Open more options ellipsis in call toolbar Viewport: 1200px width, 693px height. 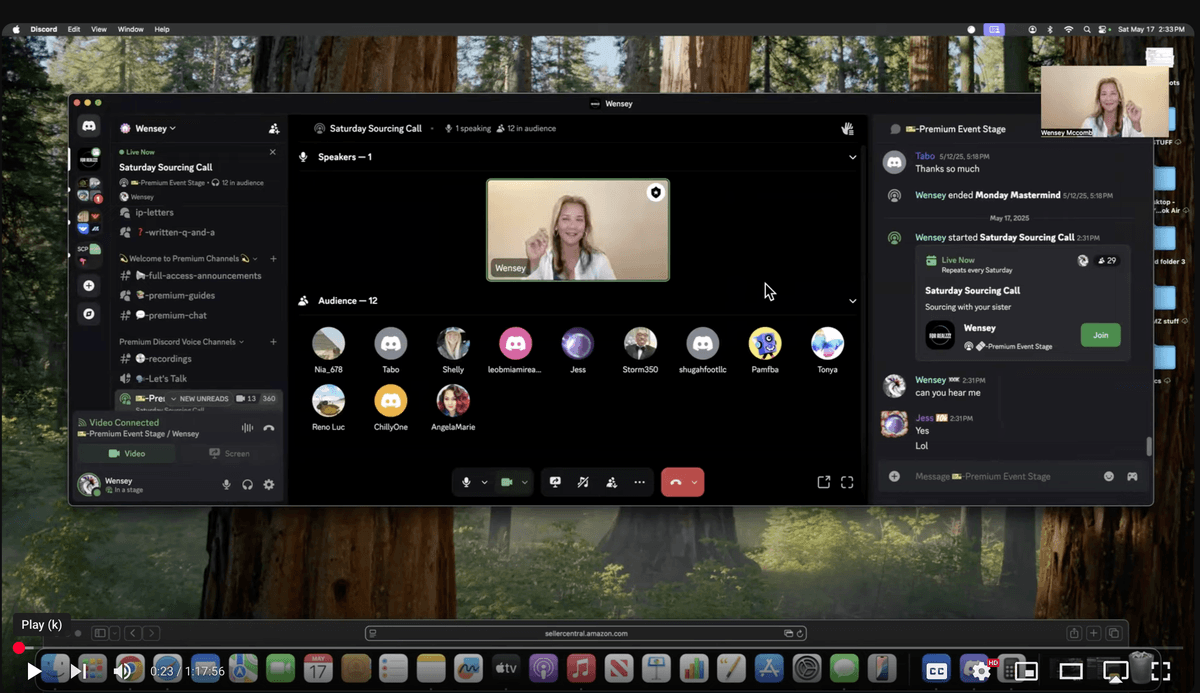pyautogui.click(x=639, y=482)
